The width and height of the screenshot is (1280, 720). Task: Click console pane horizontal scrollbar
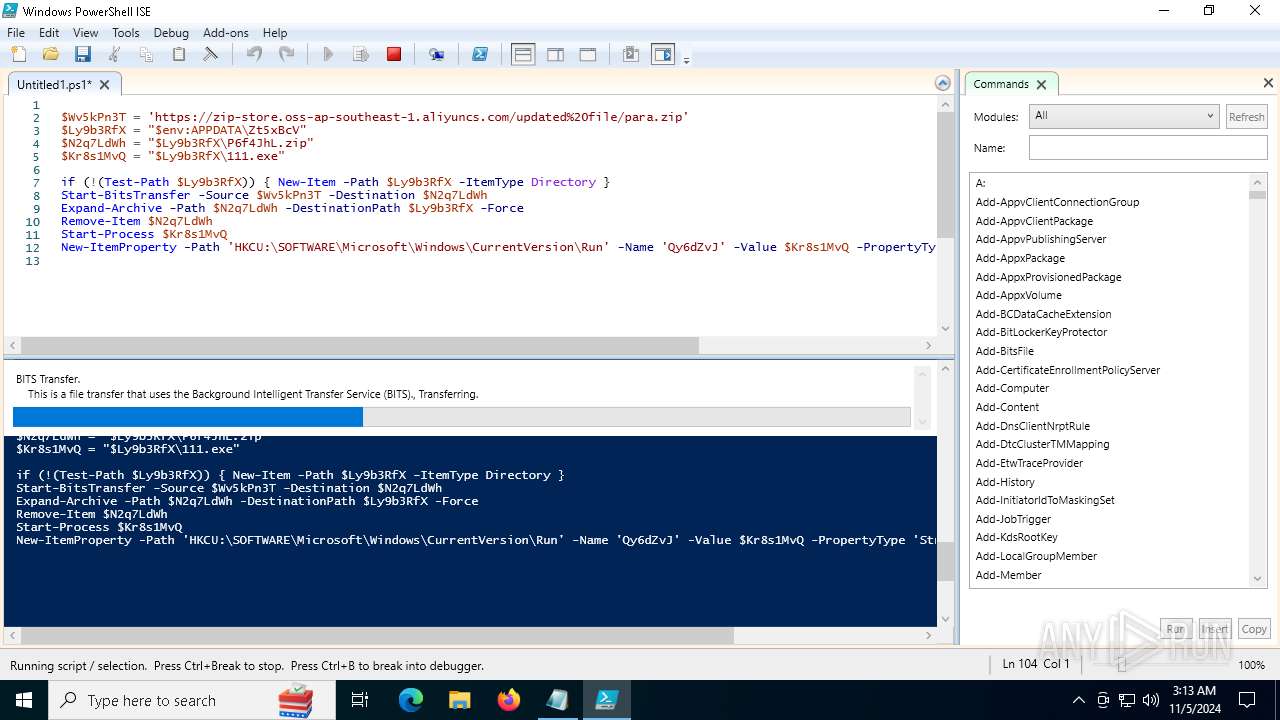pyautogui.click(x=377, y=636)
